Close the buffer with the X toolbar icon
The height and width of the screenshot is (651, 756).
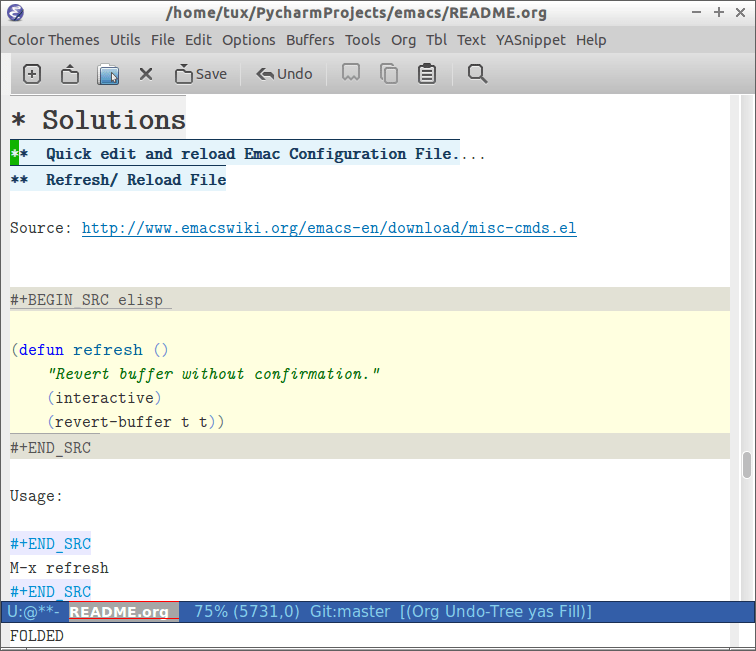(x=146, y=74)
